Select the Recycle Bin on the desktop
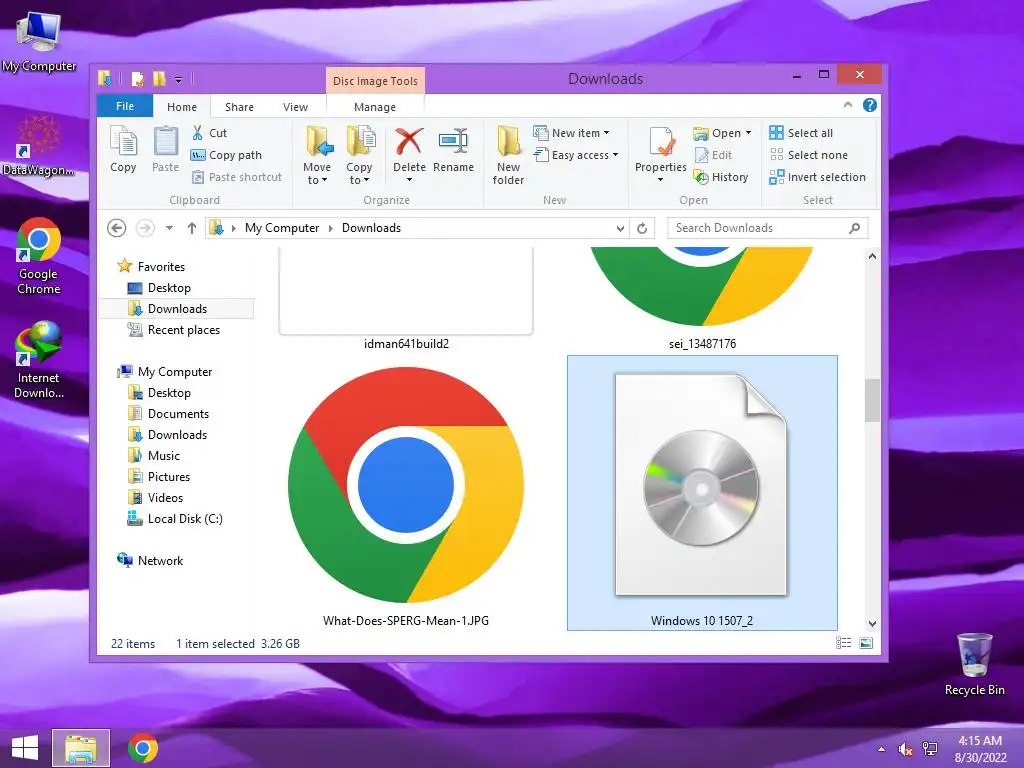Image resolution: width=1024 pixels, height=768 pixels. click(974, 664)
